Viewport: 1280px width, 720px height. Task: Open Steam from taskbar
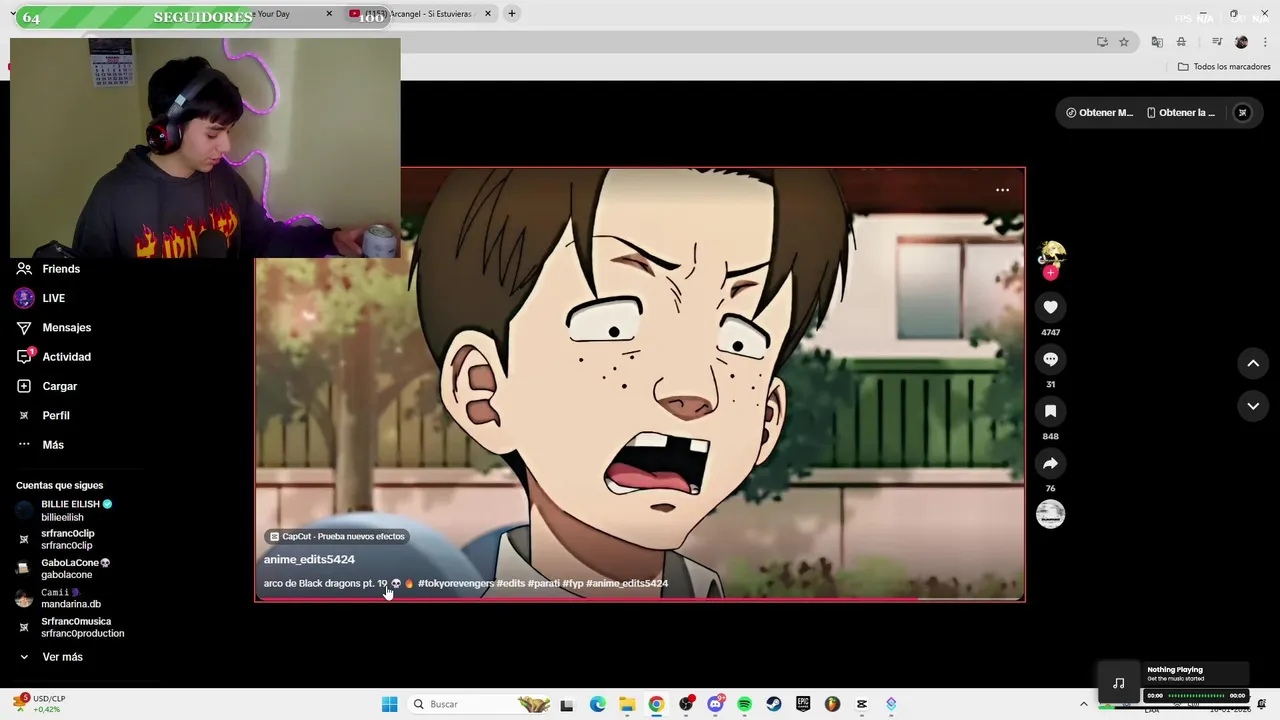tap(774, 704)
